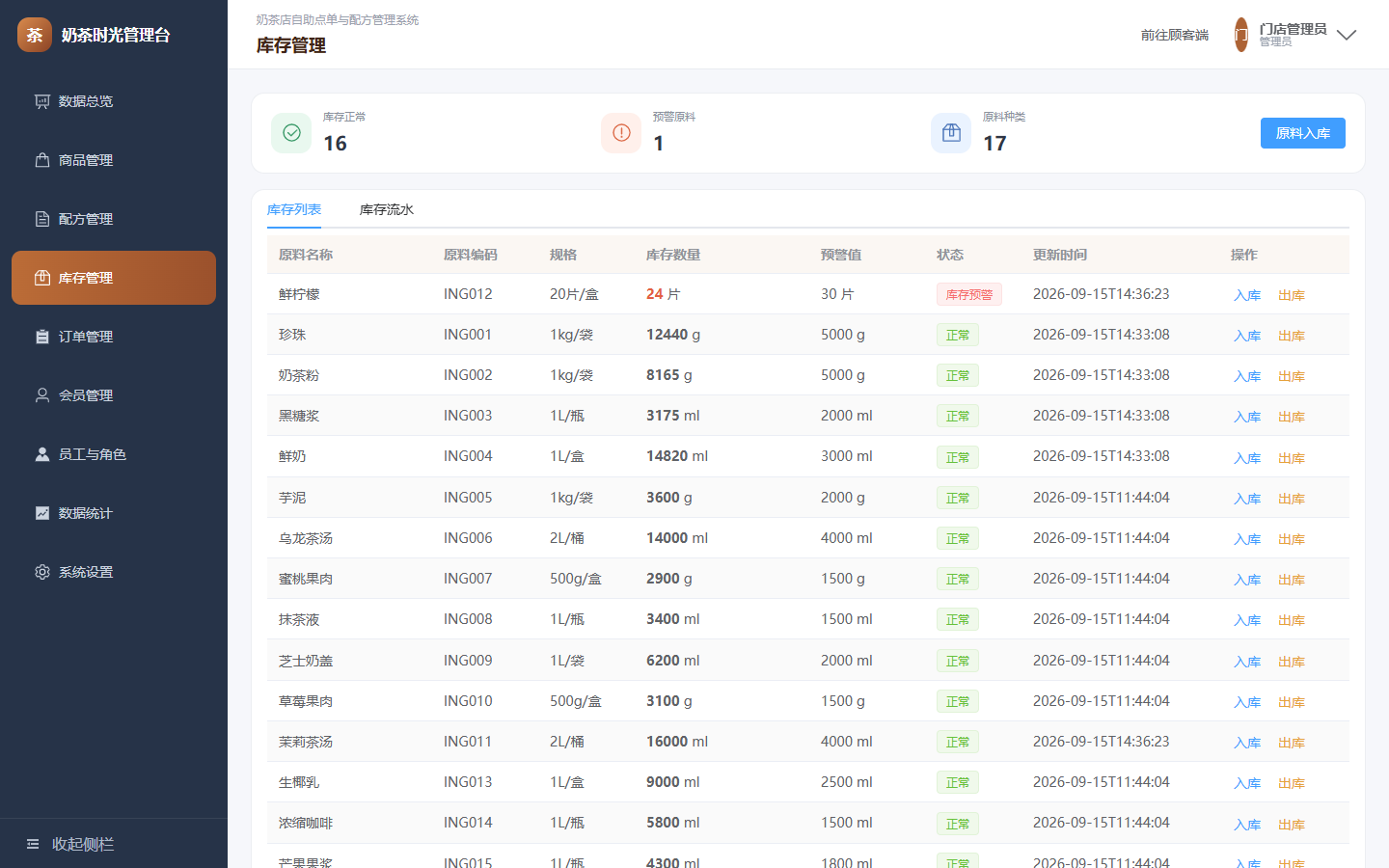
Task: Click the 预警原料 warning icon
Action: tap(621, 133)
